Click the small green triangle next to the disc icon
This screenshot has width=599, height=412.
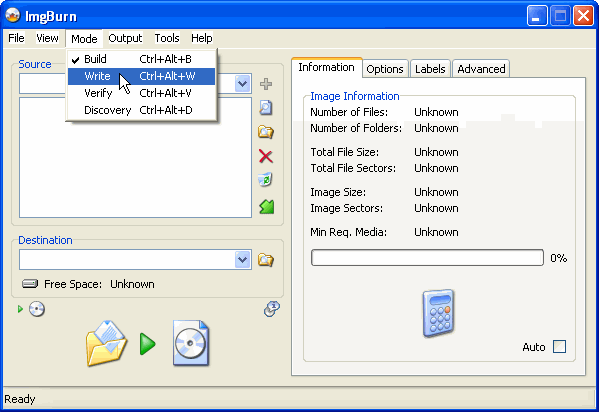coord(20,309)
